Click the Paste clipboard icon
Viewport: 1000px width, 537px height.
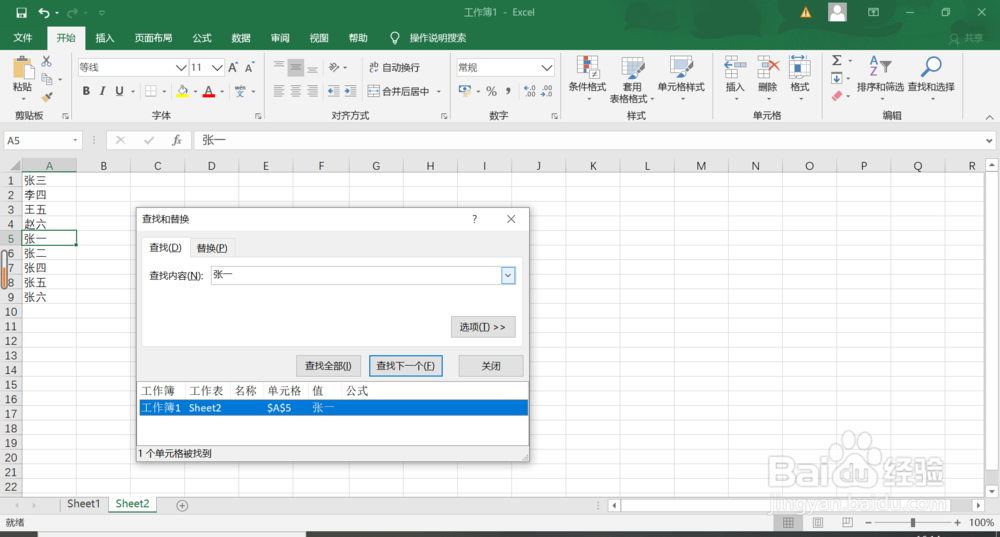pos(23,68)
